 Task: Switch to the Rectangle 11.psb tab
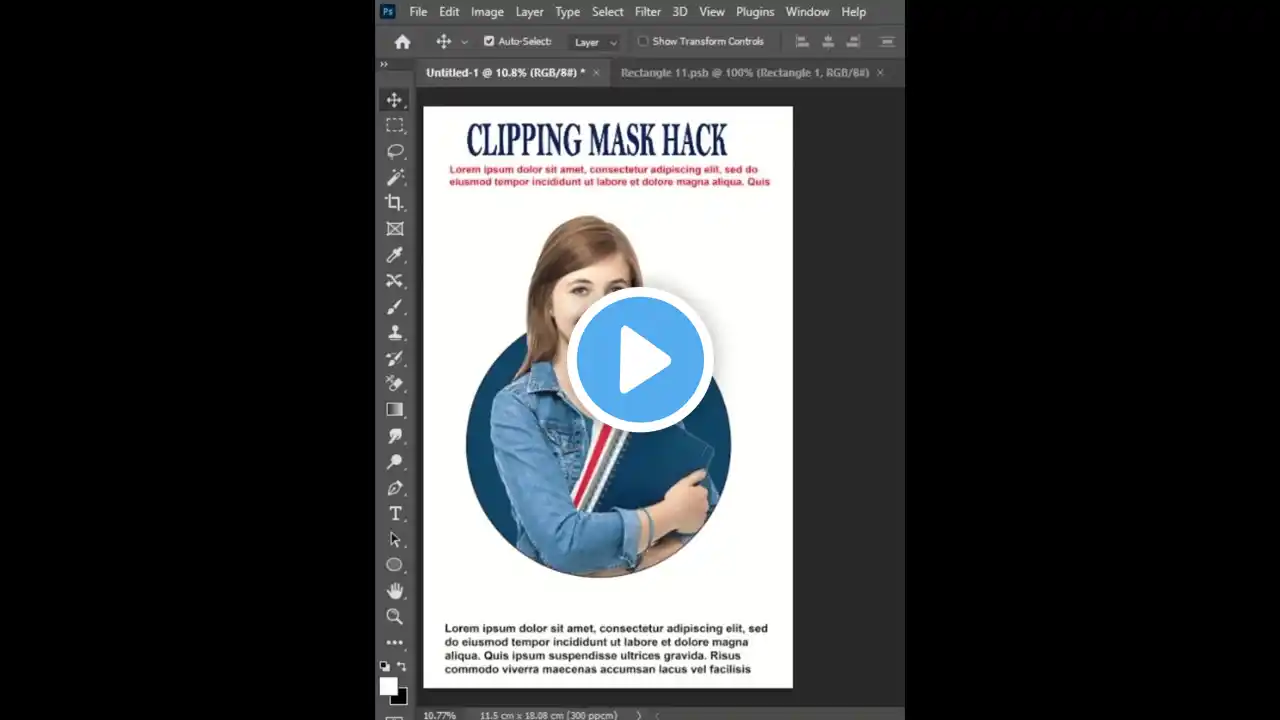[744, 73]
